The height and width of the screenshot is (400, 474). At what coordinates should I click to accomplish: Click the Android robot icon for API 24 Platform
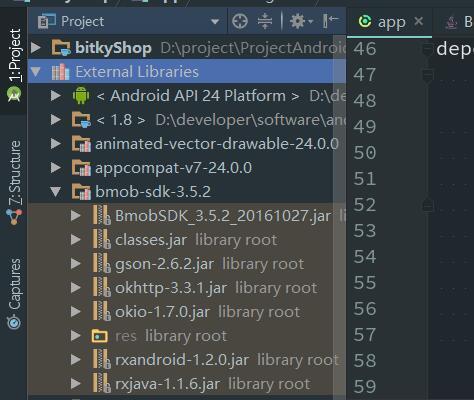81,96
